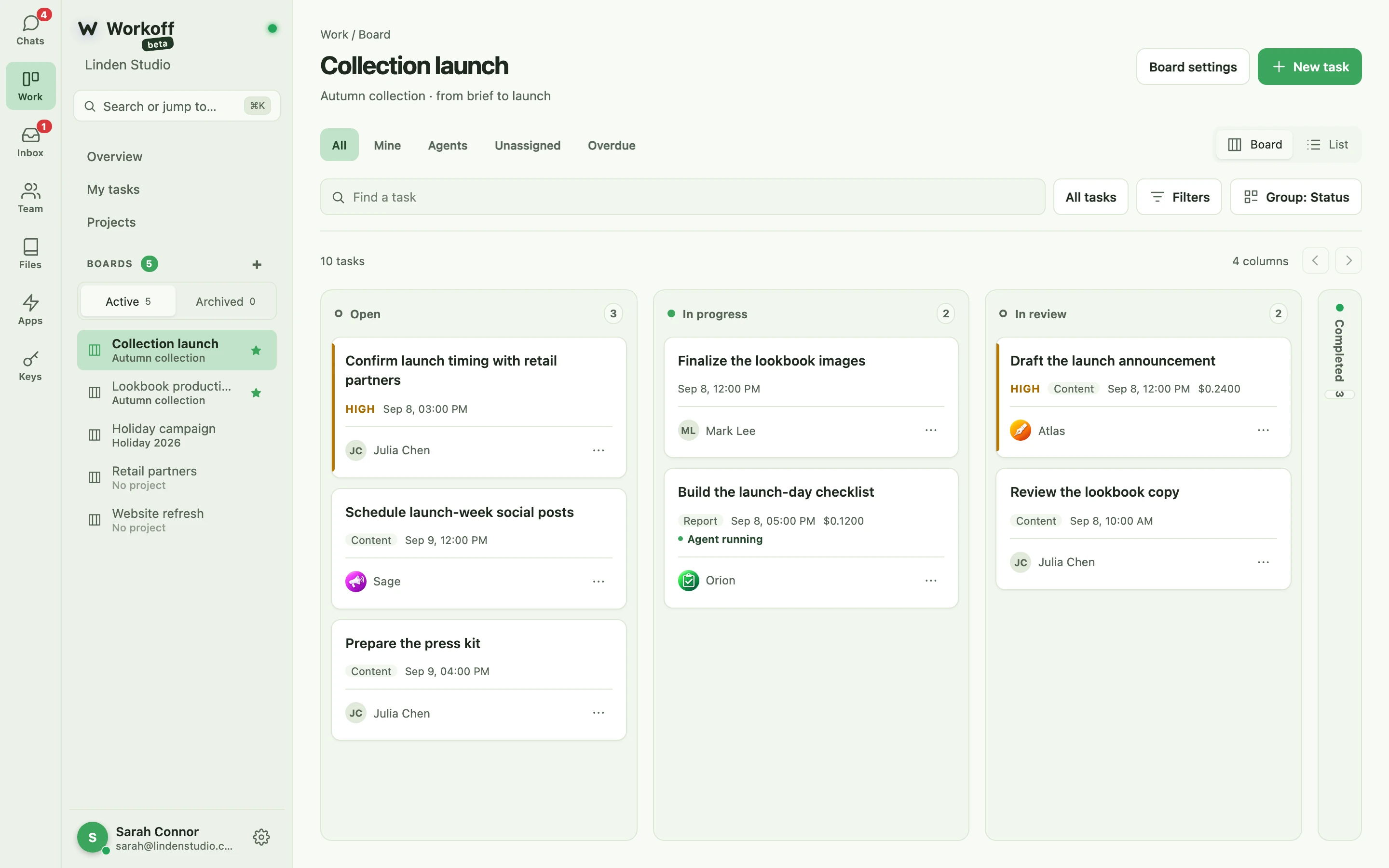Click the New task button
This screenshot has width=1389, height=868.
1309,67
